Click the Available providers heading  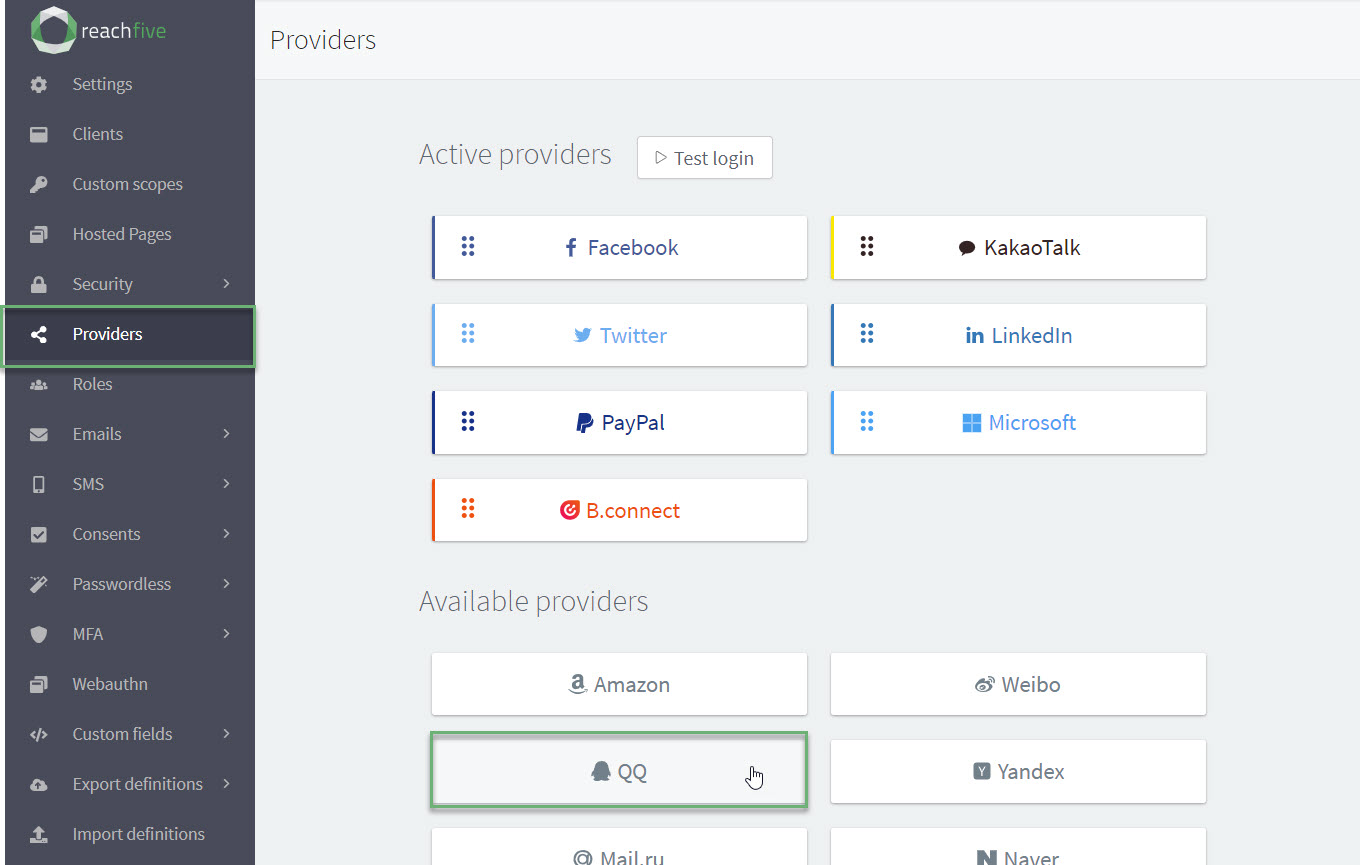[x=534, y=601]
